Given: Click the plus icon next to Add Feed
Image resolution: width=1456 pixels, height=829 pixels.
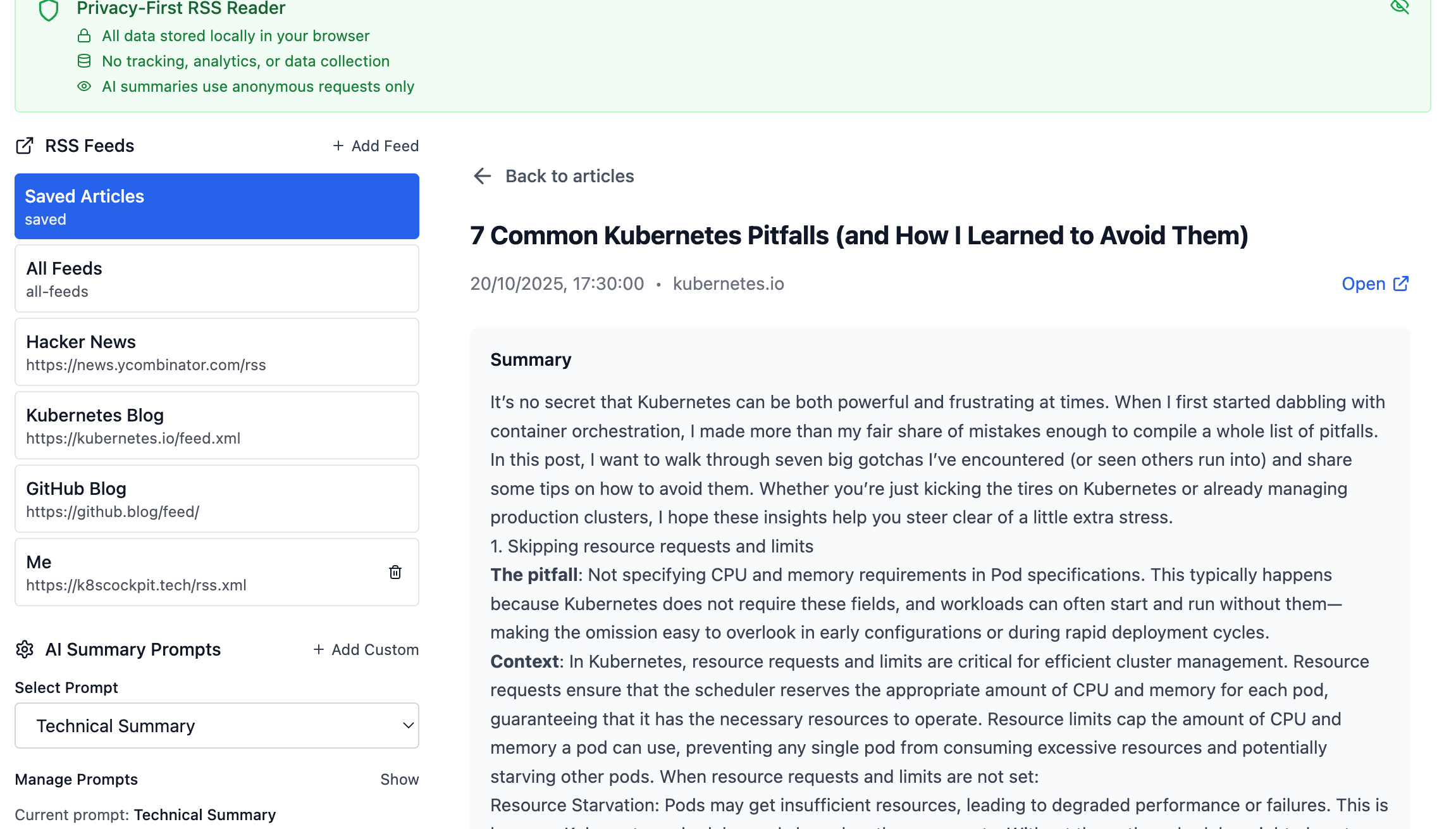Looking at the screenshot, I should [338, 146].
